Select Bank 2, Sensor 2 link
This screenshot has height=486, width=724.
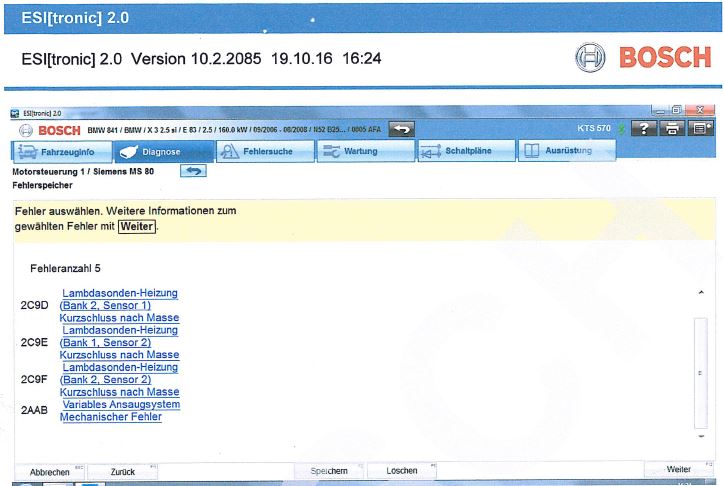click(x=105, y=379)
